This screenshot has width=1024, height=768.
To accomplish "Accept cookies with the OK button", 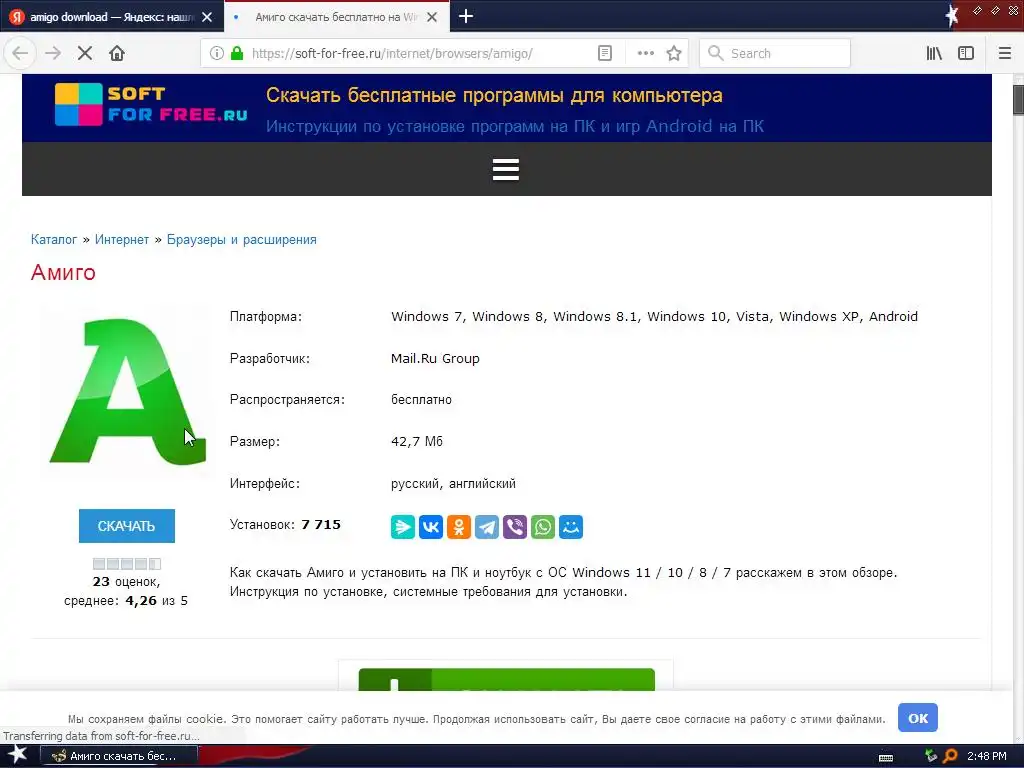I will tap(918, 718).
